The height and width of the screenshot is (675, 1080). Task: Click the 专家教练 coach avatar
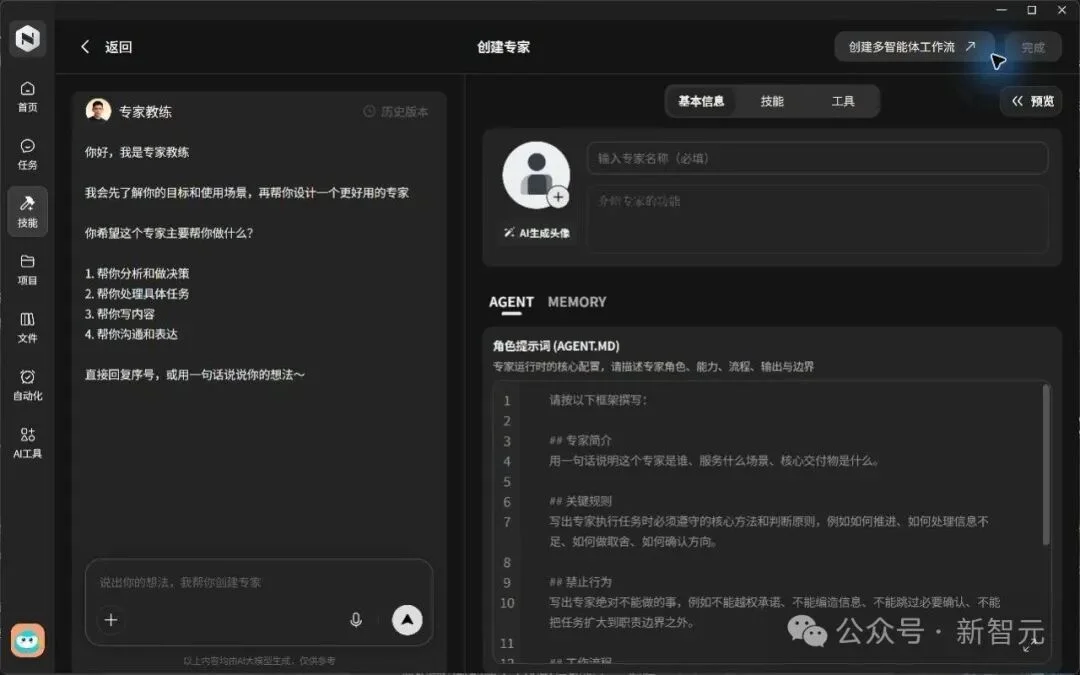98,110
